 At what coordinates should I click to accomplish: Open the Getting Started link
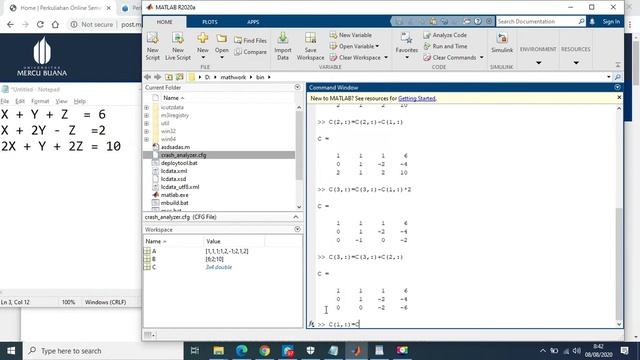[417, 98]
